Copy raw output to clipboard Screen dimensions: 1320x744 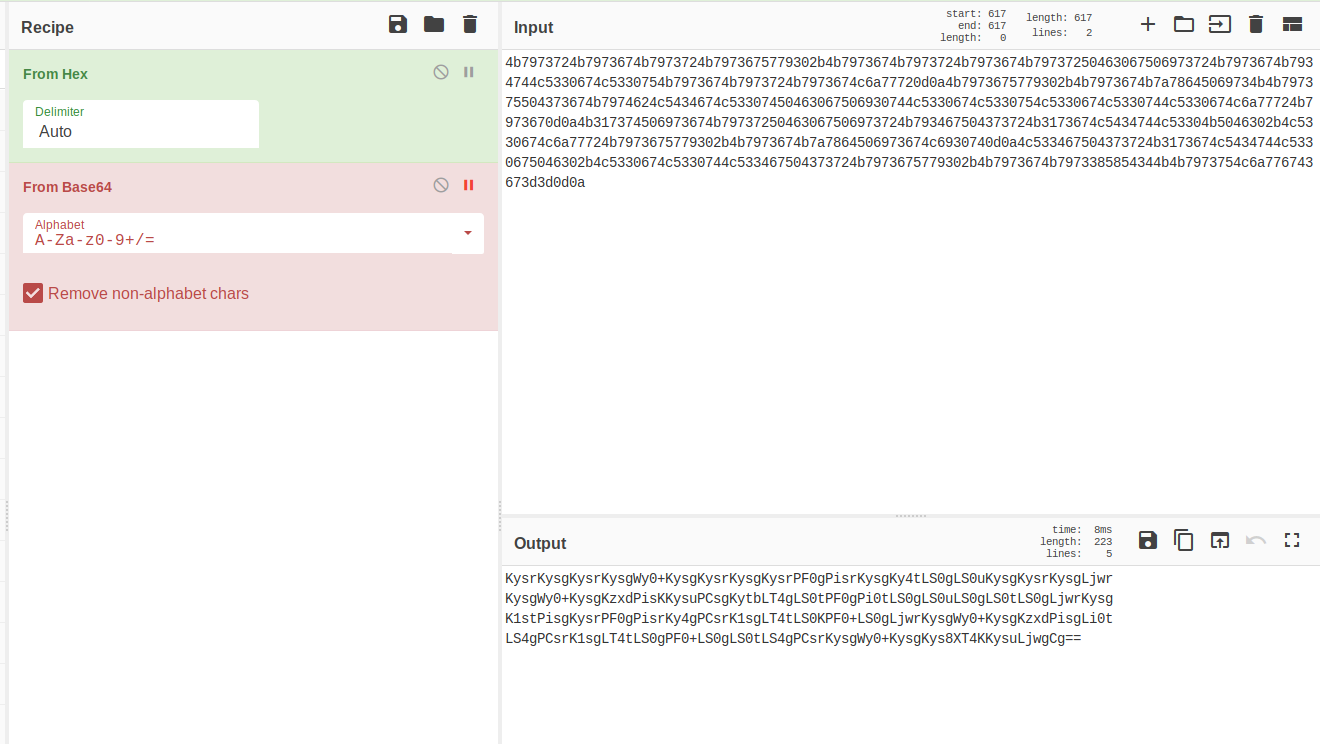(x=1184, y=540)
